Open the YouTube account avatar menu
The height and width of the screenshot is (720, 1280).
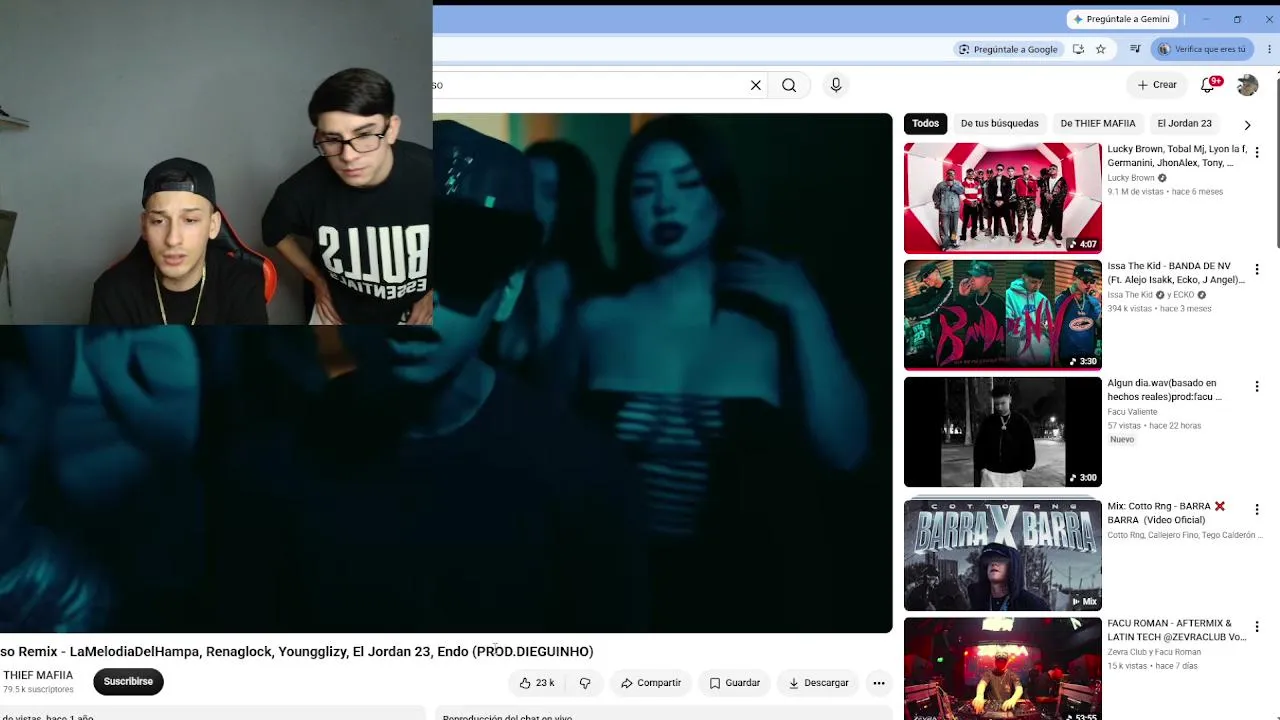click(1247, 85)
